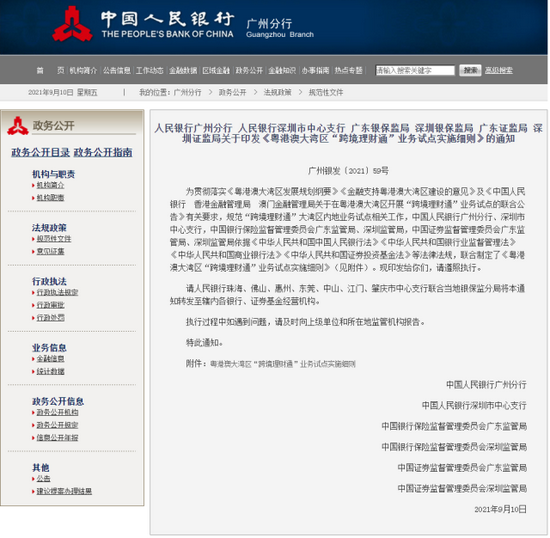Select 办事指南 in the navigation bar
The width and height of the screenshot is (550, 538).
click(315, 70)
